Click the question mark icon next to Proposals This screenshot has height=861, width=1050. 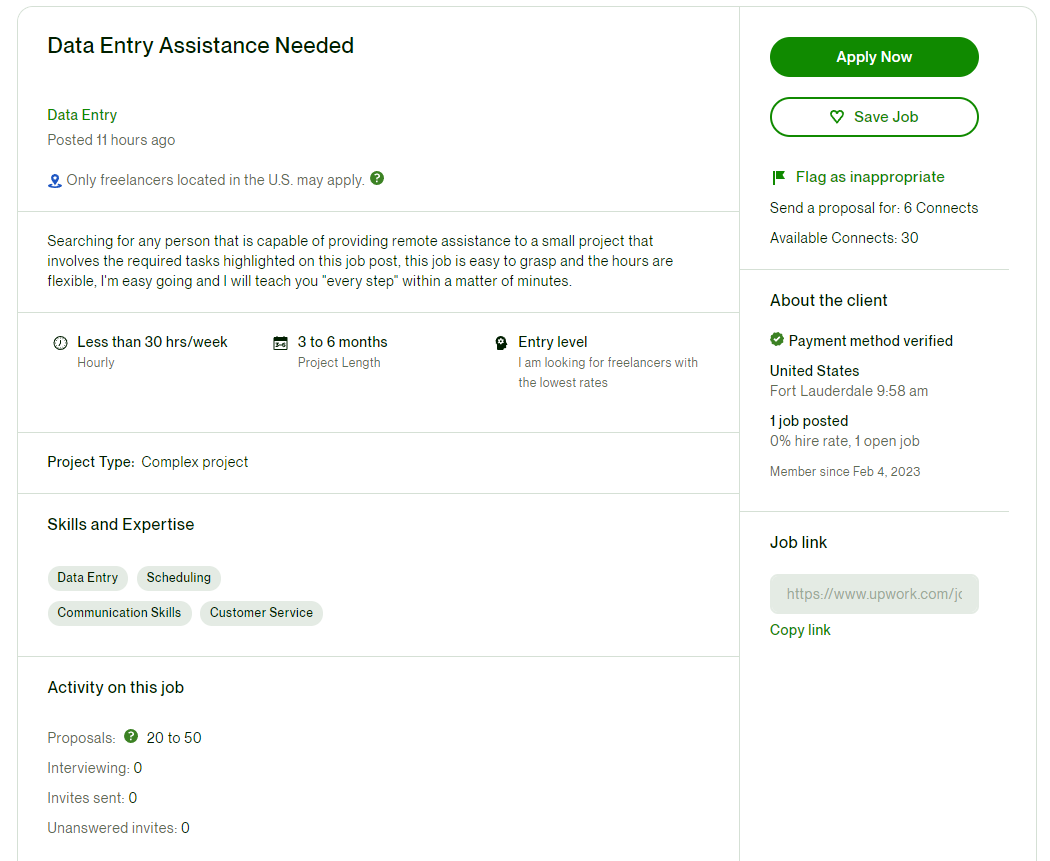(131, 736)
